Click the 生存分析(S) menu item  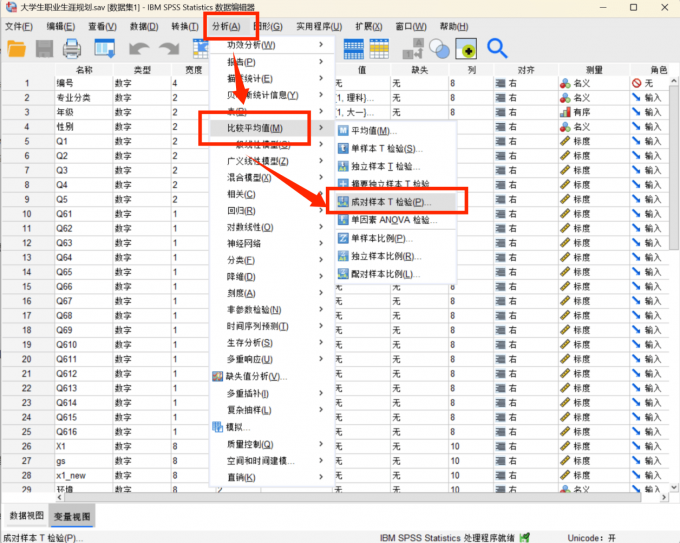[272, 343]
